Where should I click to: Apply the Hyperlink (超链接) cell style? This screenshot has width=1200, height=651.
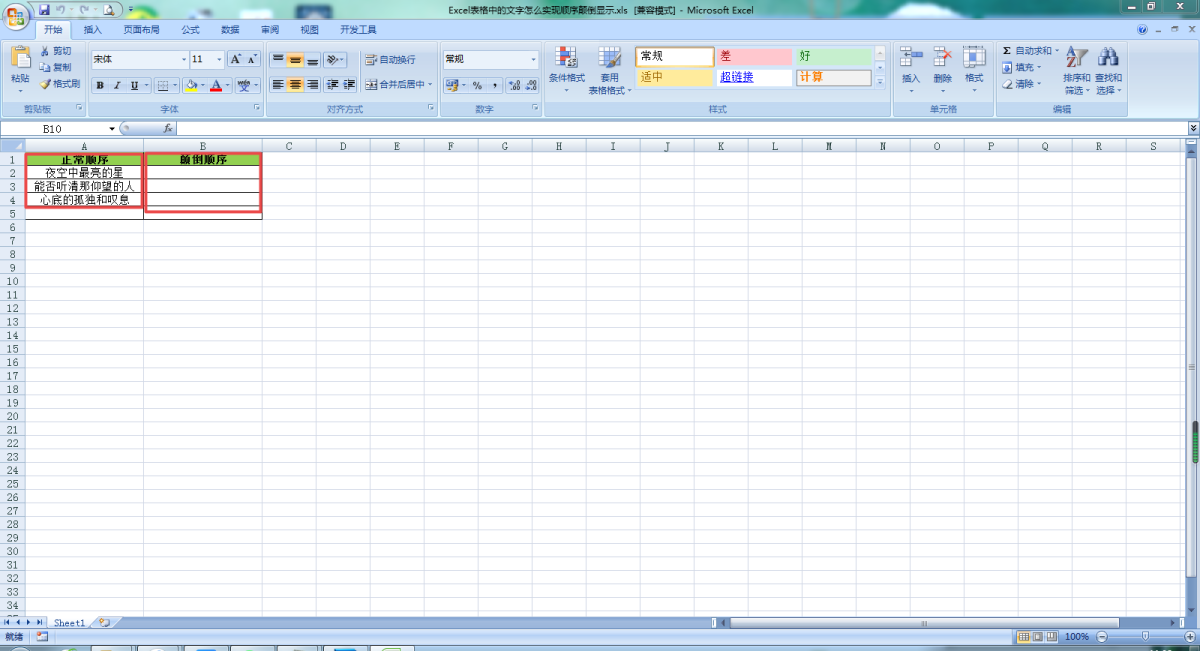click(754, 77)
